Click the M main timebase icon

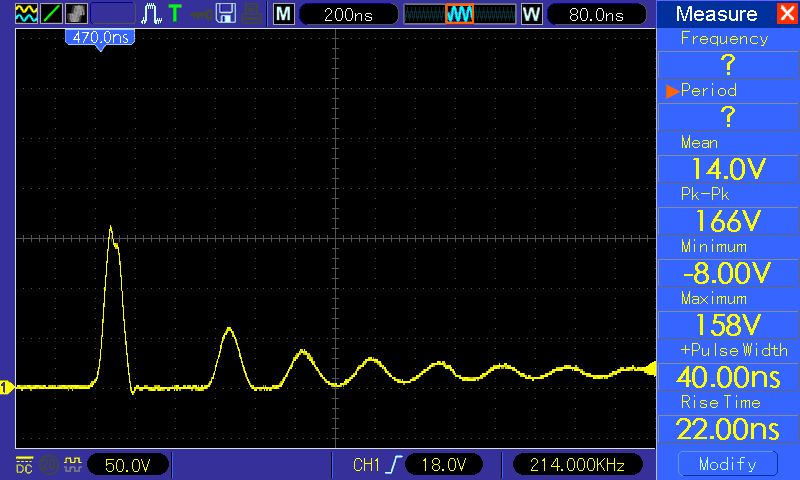(x=284, y=14)
